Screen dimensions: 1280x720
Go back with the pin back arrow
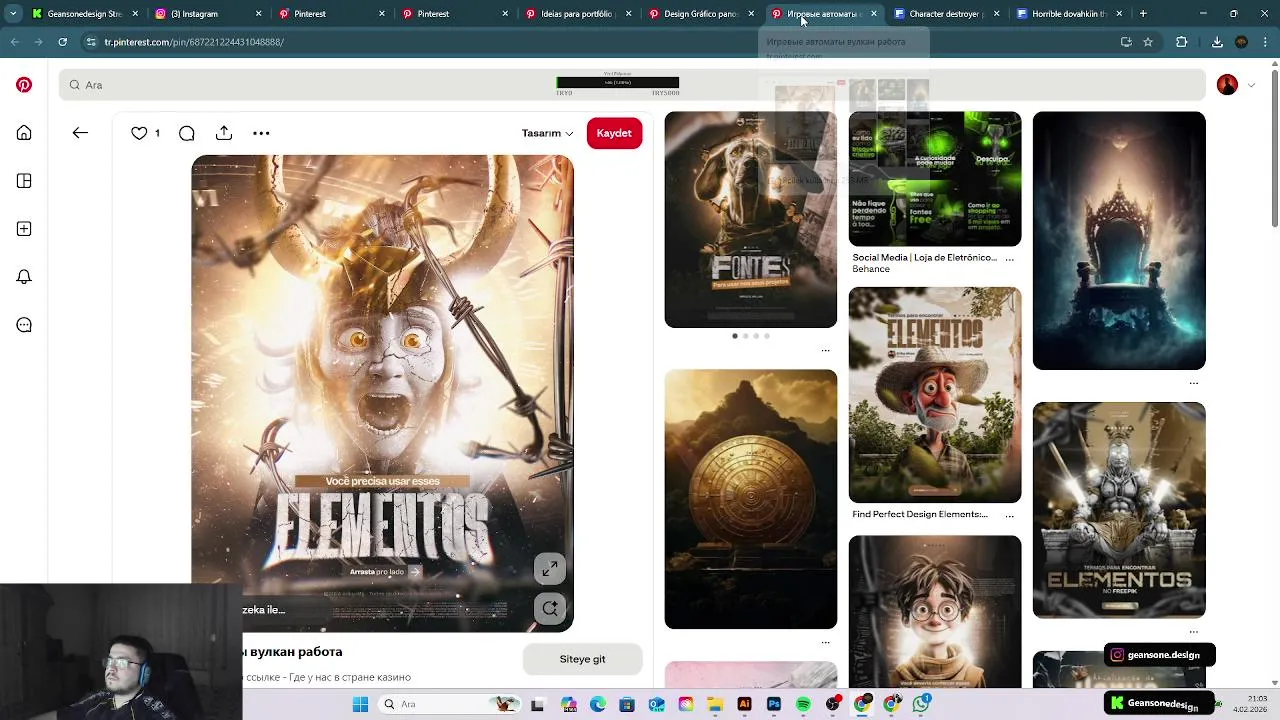[x=80, y=133]
